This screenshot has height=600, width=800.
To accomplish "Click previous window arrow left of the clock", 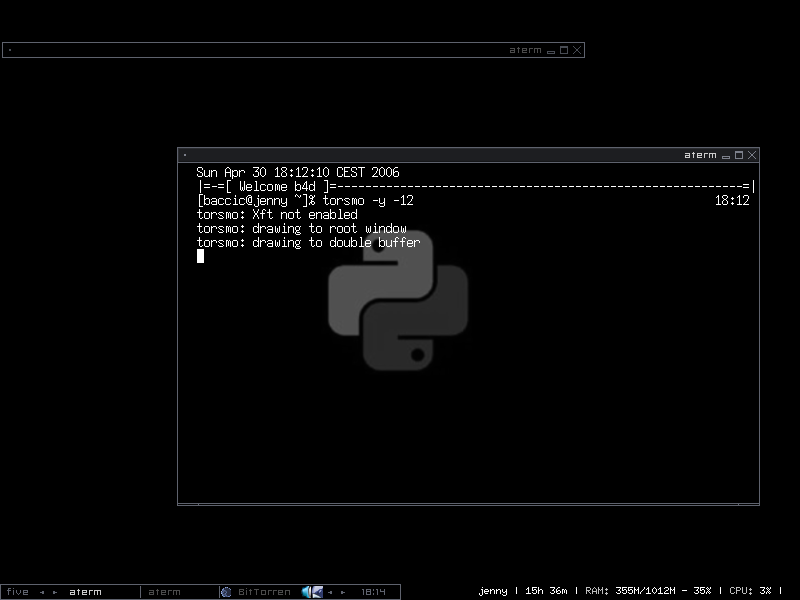I will pos(330,592).
